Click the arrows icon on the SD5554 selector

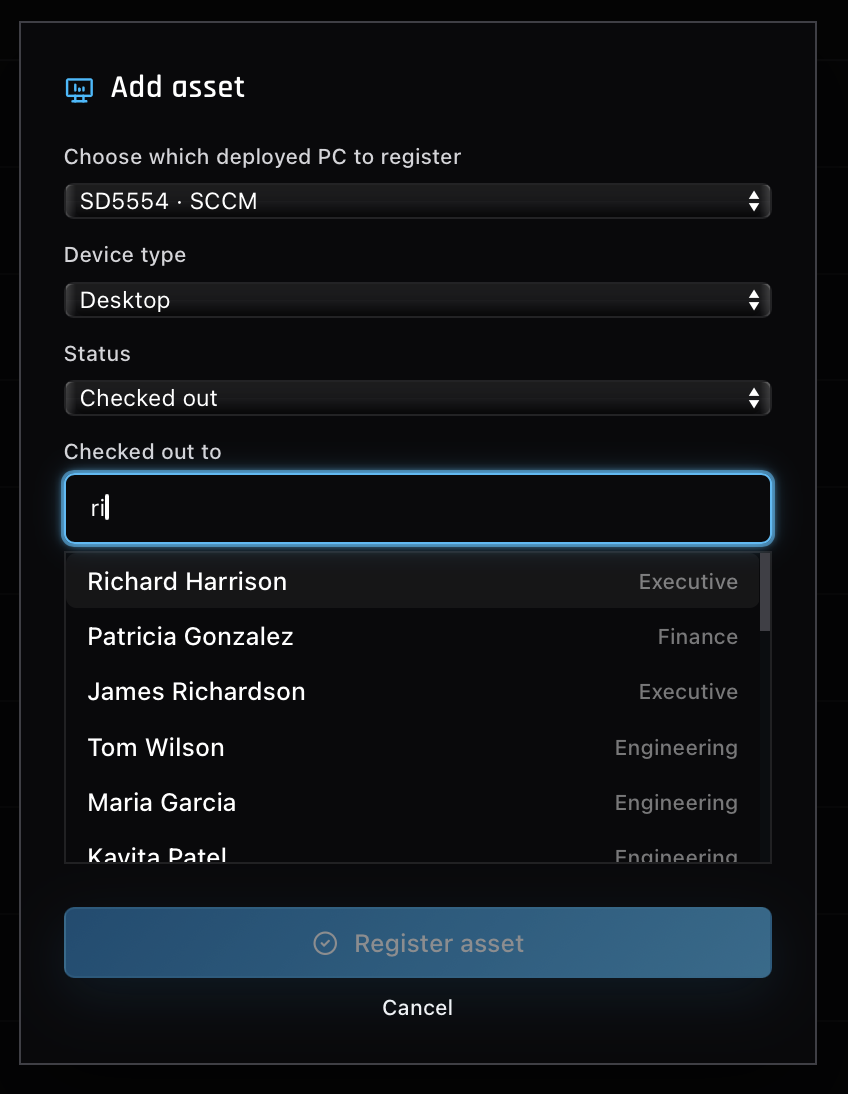[754, 201]
